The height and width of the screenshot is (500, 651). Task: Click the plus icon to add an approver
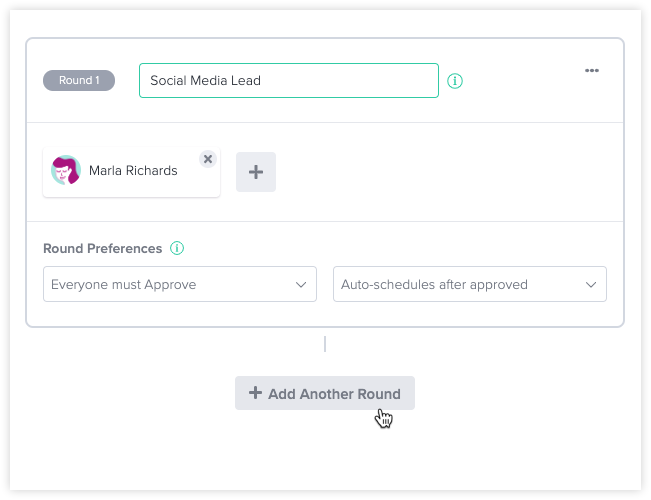point(256,172)
